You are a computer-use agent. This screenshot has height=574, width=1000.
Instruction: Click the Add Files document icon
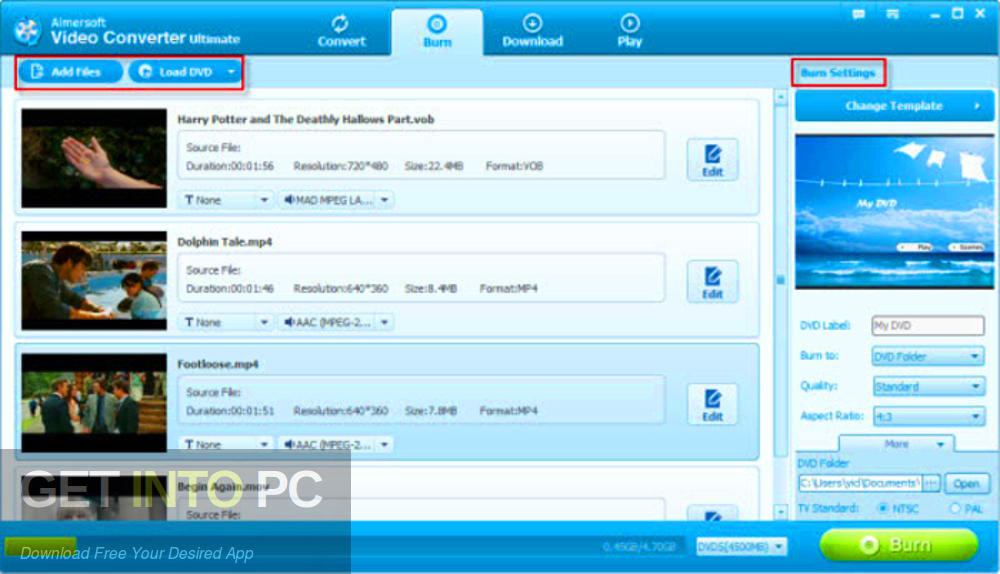click(x=37, y=71)
